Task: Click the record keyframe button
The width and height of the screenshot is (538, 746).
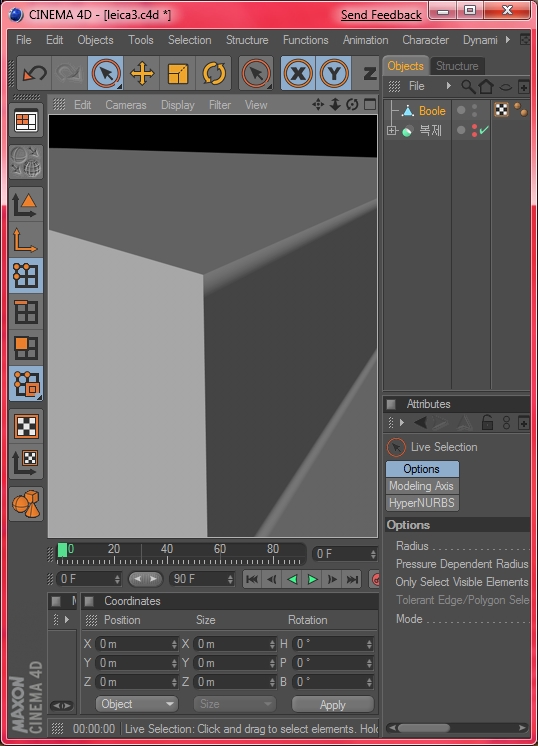Action: (374, 579)
